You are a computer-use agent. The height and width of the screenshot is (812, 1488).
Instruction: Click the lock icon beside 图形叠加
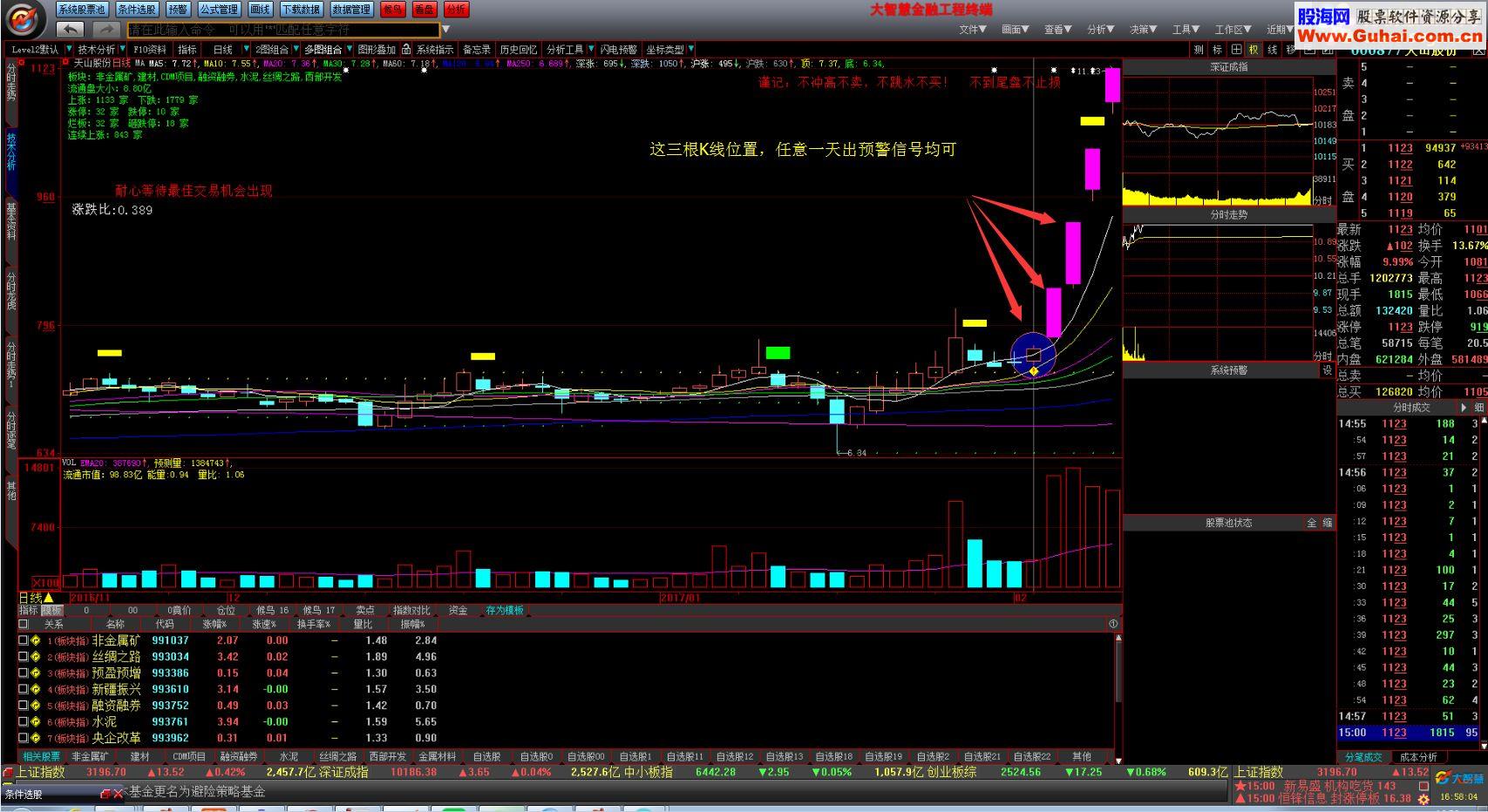click(406, 50)
